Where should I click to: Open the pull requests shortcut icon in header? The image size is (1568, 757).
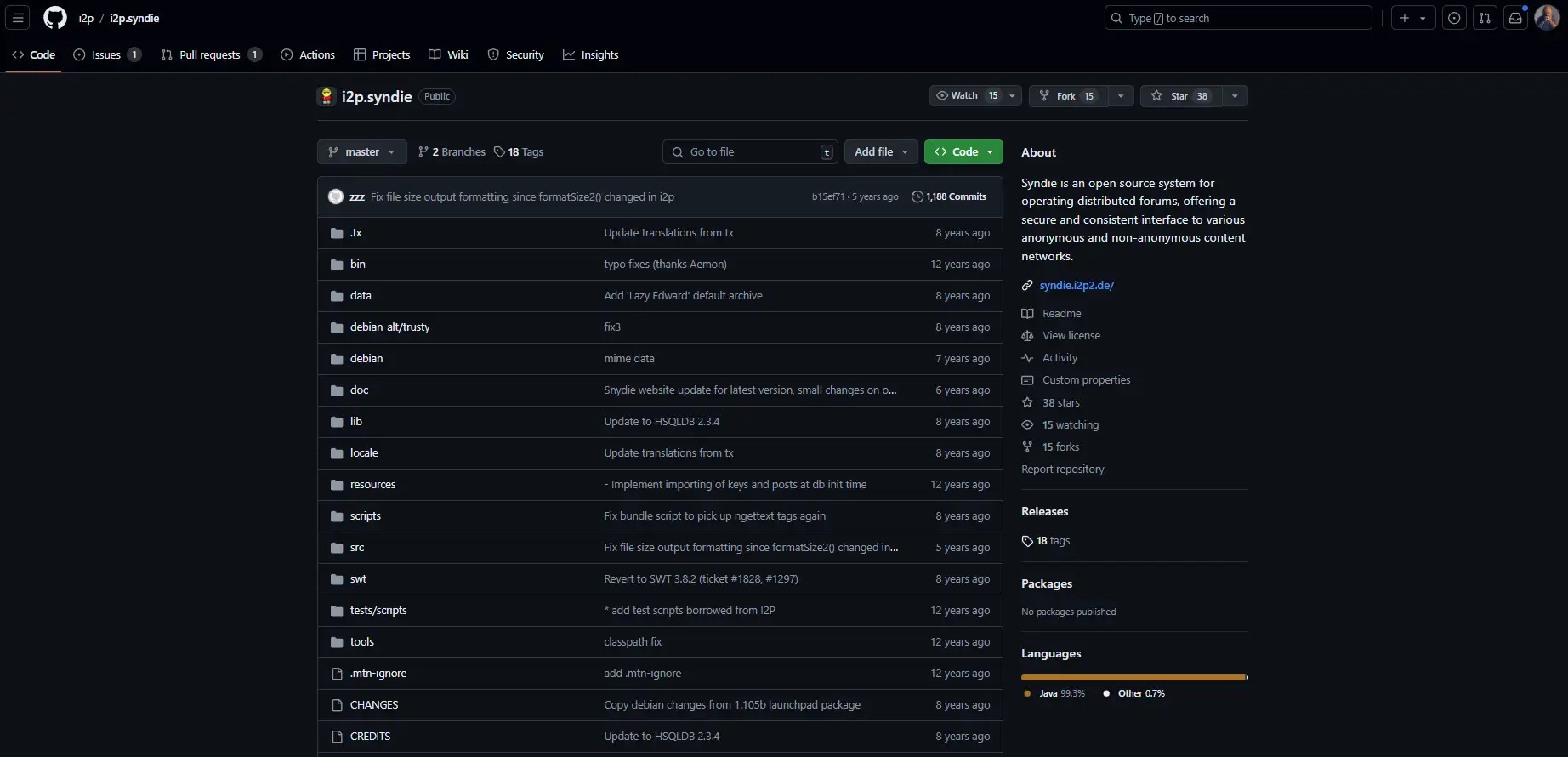click(1485, 18)
